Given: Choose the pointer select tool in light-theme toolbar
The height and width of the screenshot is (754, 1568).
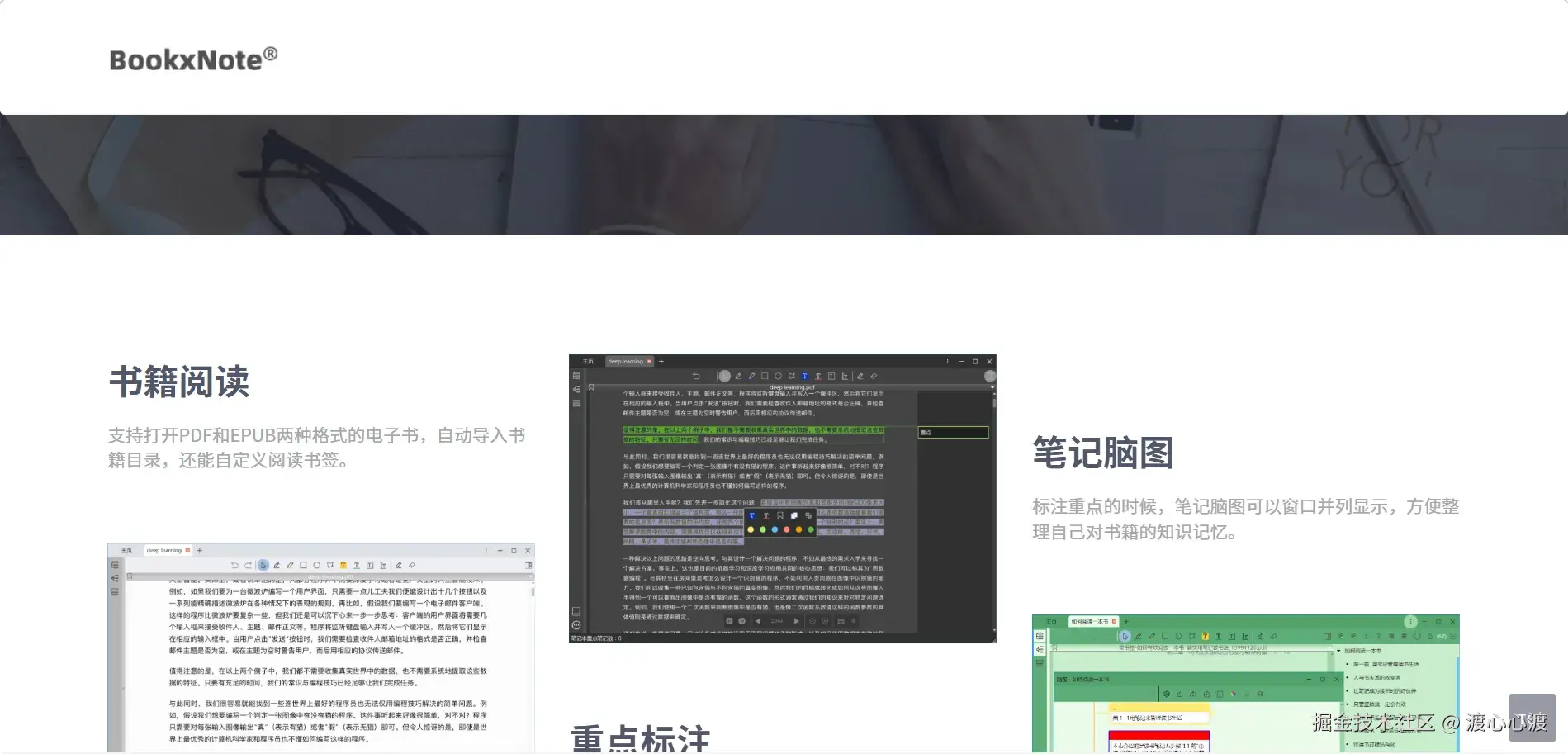Looking at the screenshot, I should click(263, 566).
